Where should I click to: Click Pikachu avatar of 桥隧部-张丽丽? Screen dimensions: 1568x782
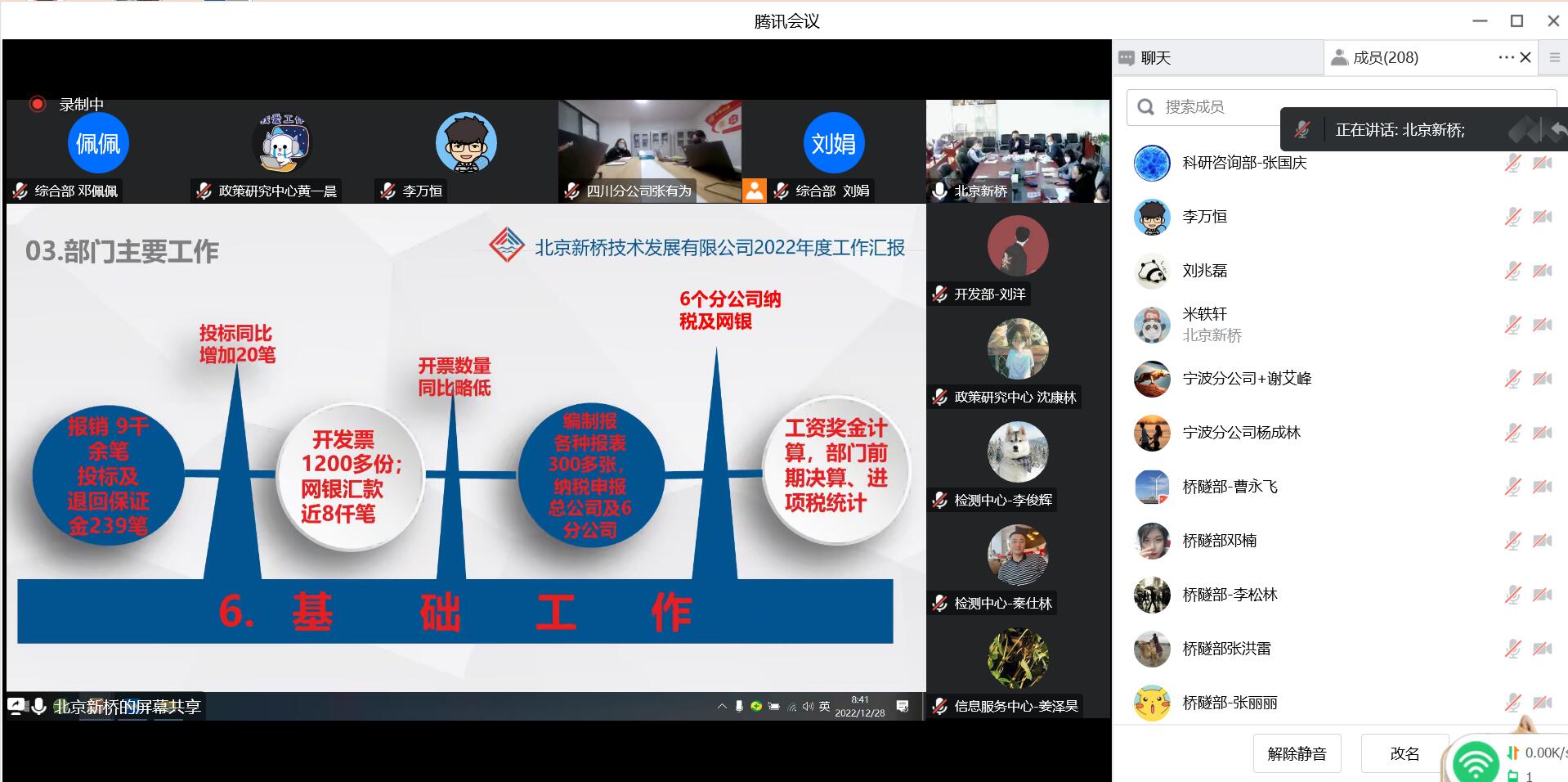coord(1152,703)
